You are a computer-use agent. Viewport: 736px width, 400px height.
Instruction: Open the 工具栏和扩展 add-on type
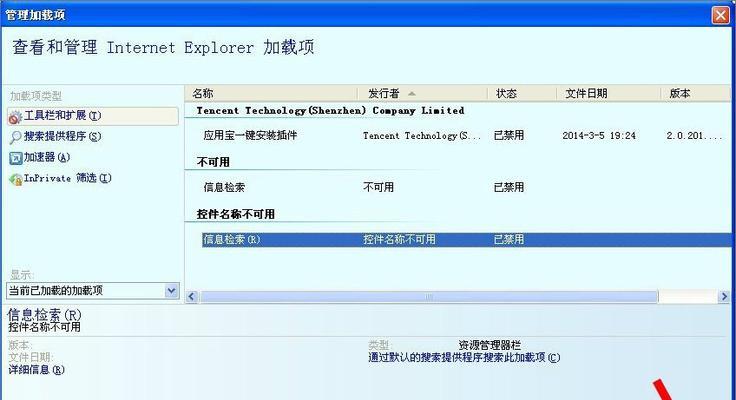(93, 116)
